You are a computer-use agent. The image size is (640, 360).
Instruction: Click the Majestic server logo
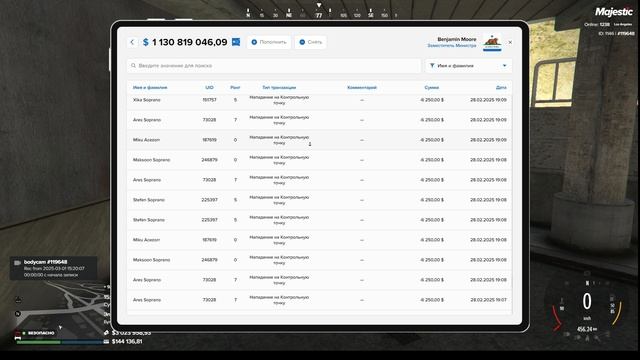613,12
